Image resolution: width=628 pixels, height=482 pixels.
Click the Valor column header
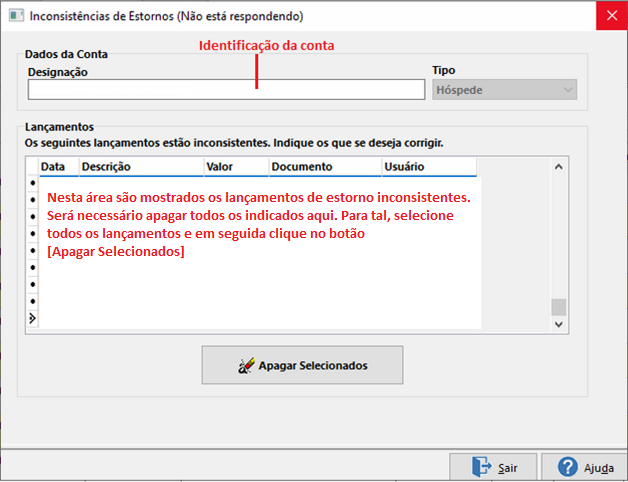(236, 167)
